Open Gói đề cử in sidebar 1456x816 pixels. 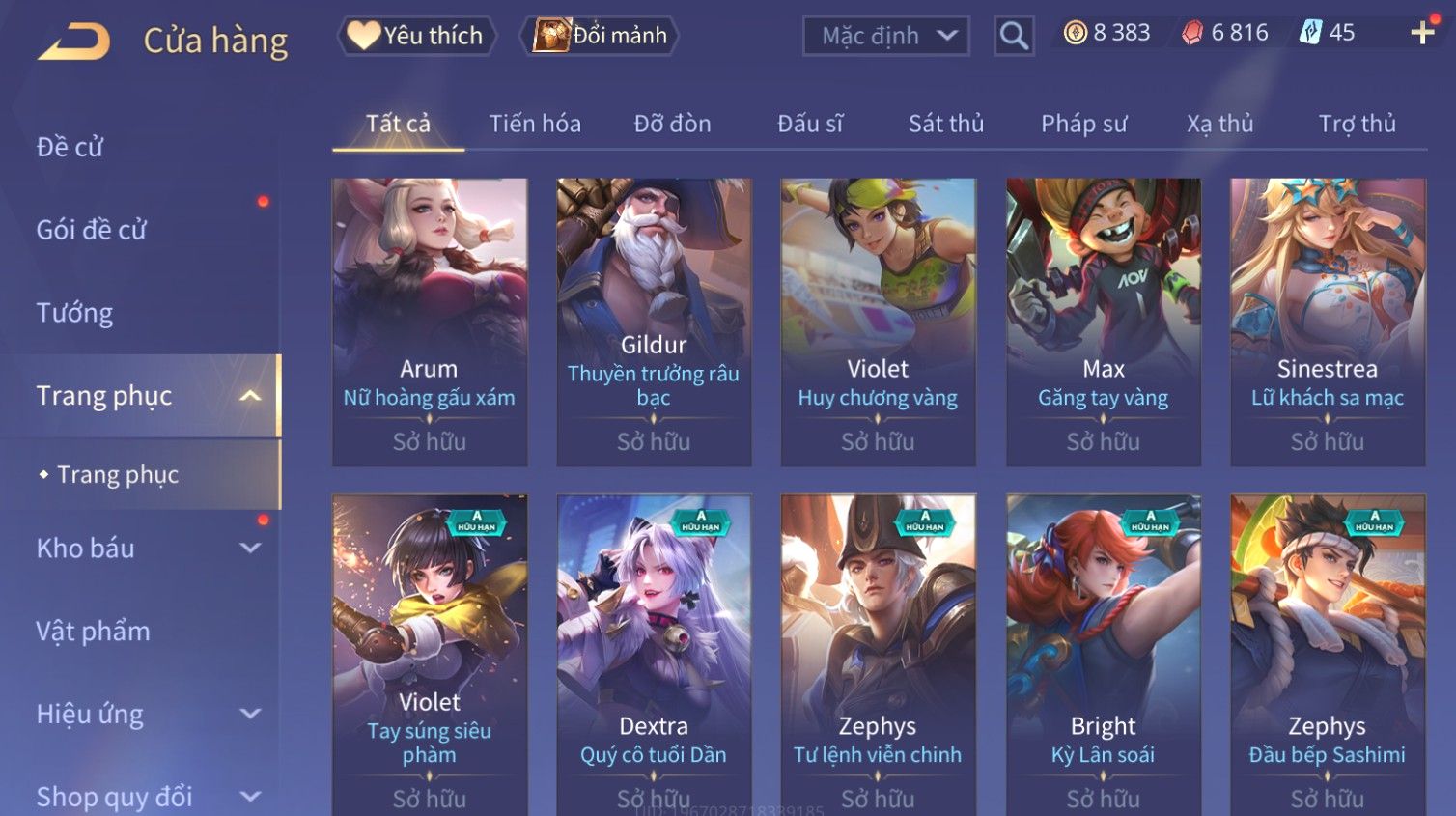92,230
